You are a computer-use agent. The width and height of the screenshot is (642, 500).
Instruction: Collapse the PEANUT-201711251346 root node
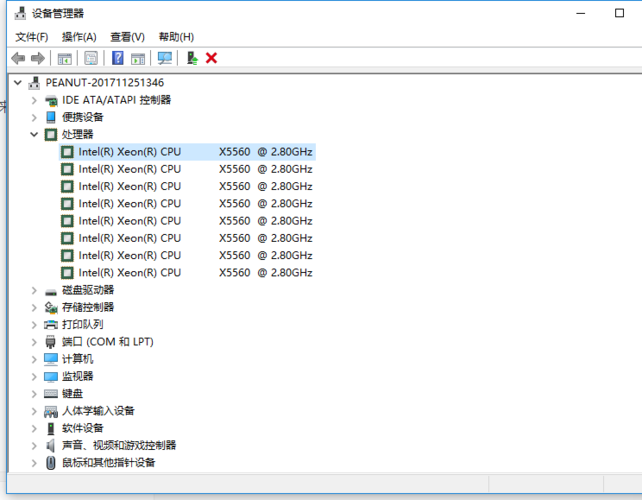(x=18, y=83)
